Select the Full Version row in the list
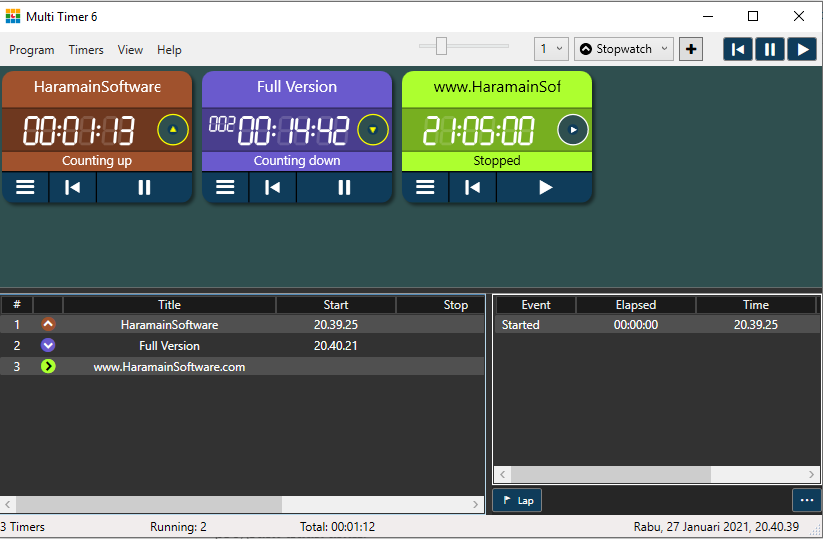This screenshot has width=823, height=539. pyautogui.click(x=242, y=345)
